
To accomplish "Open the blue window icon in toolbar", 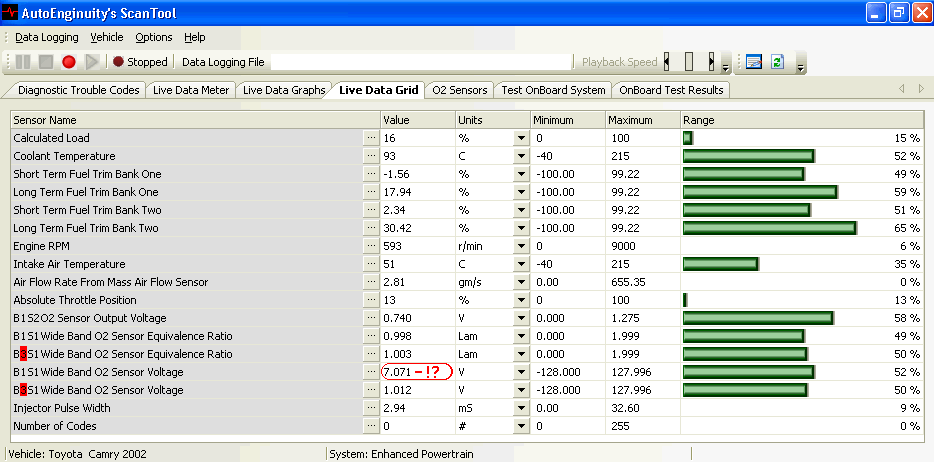I will pos(753,62).
